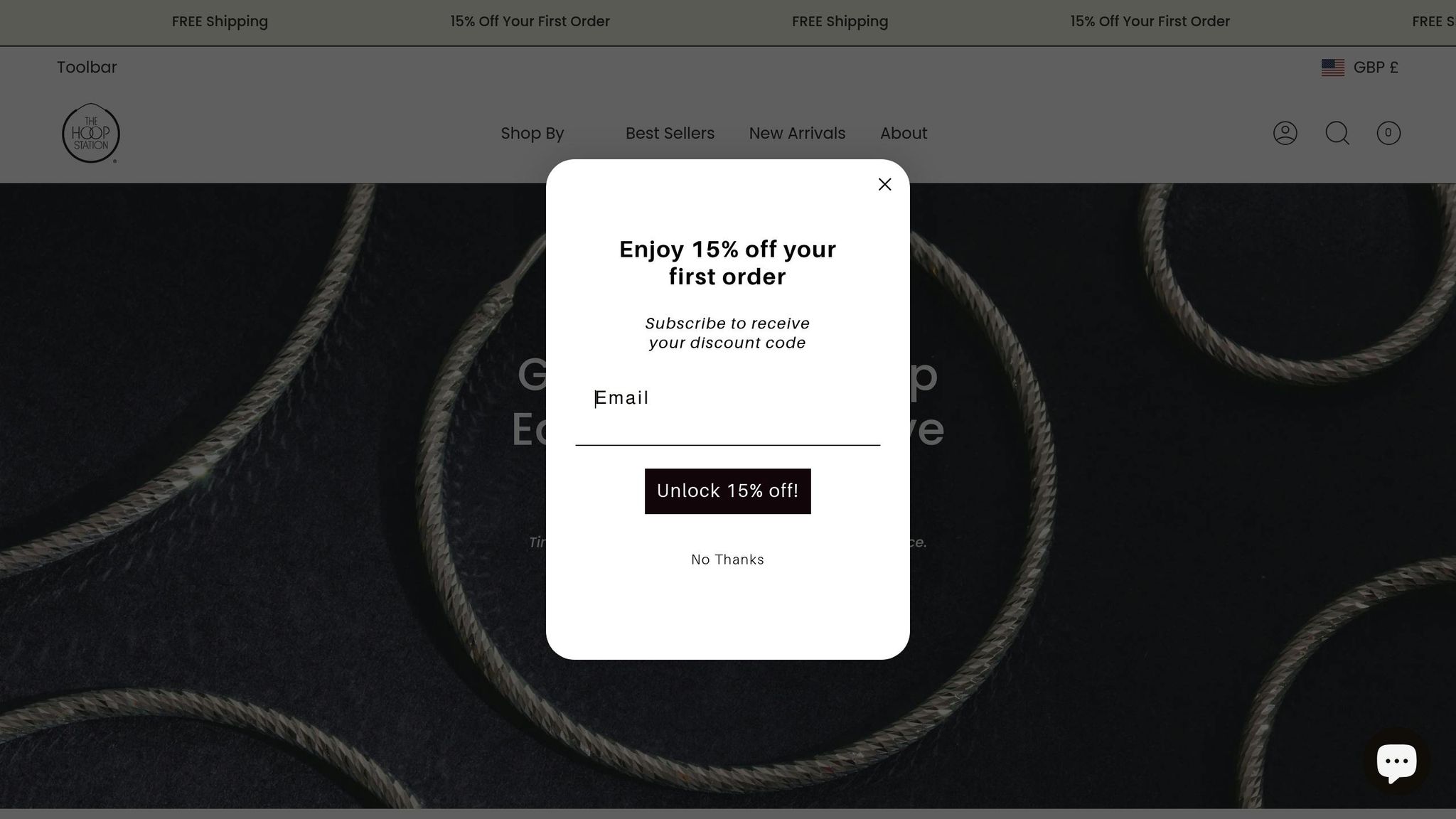1456x819 pixels.
Task: Click the first FREE Shipping announcement
Action: pos(220,21)
